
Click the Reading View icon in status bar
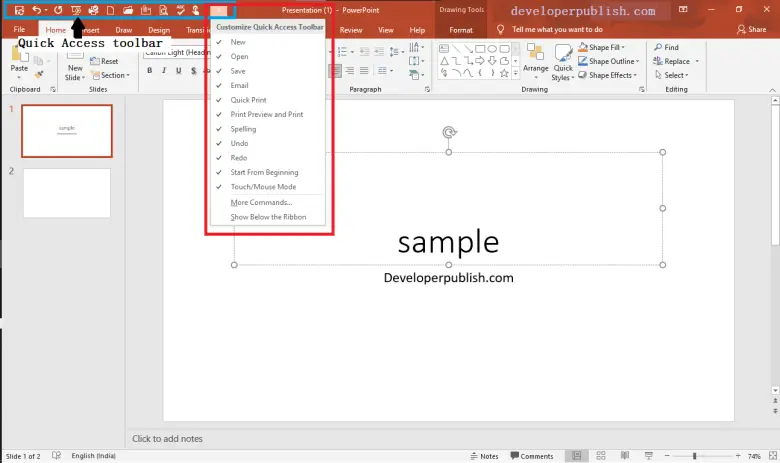click(x=625, y=456)
